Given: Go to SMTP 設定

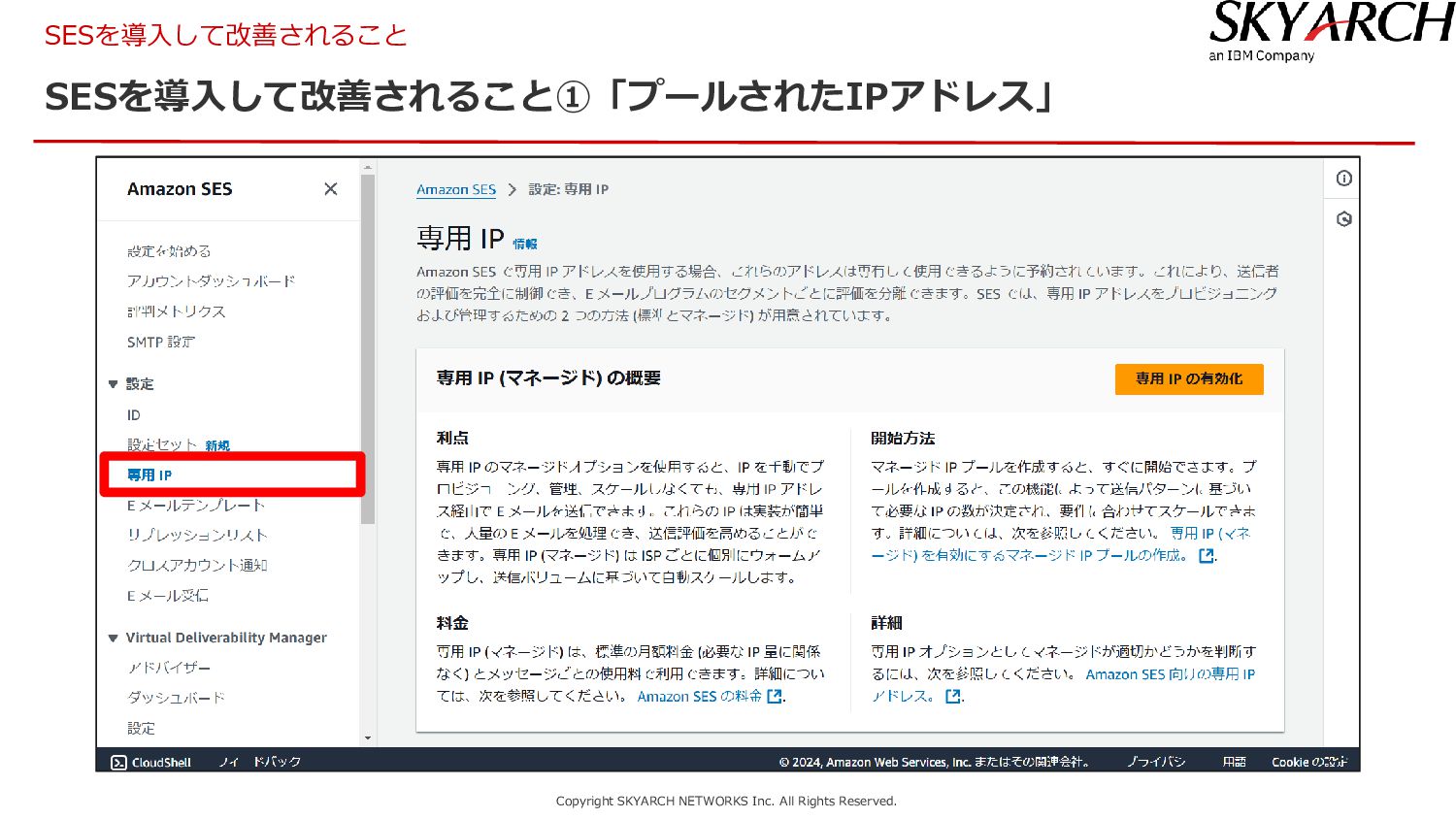Looking at the screenshot, I should click(x=161, y=343).
